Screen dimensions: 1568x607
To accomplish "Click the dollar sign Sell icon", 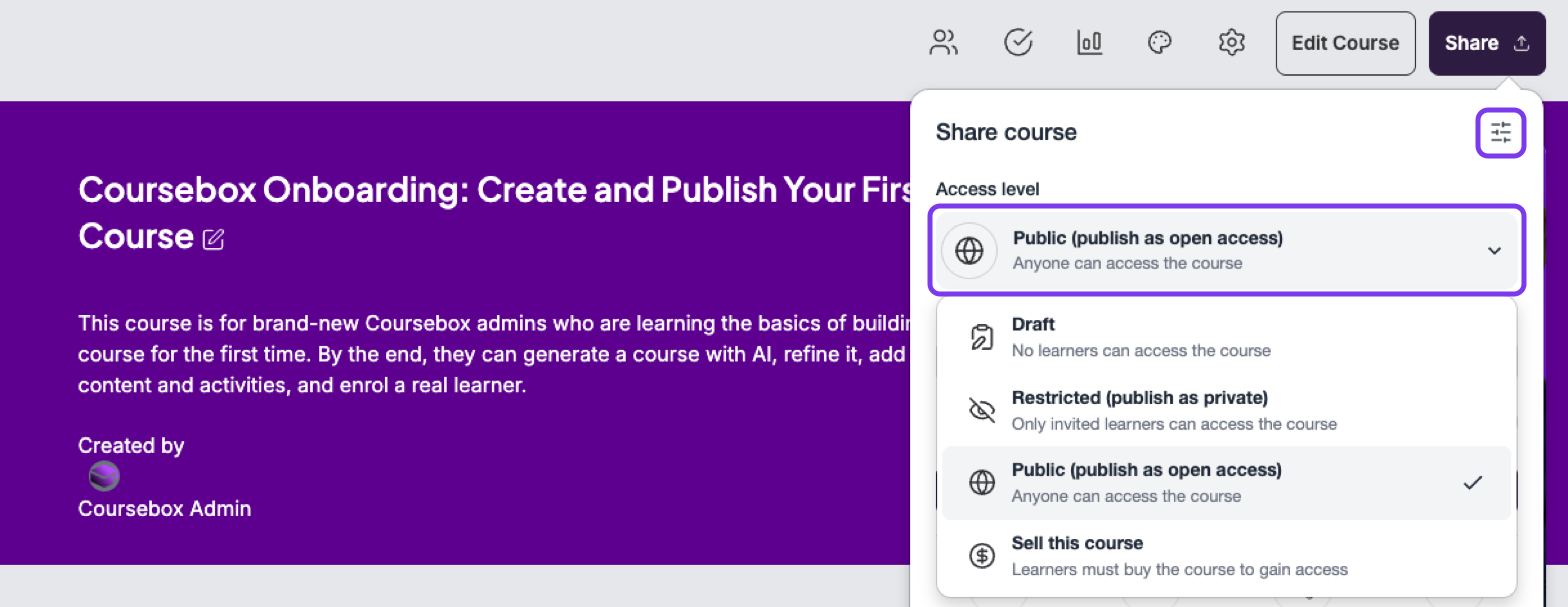I will (x=982, y=556).
